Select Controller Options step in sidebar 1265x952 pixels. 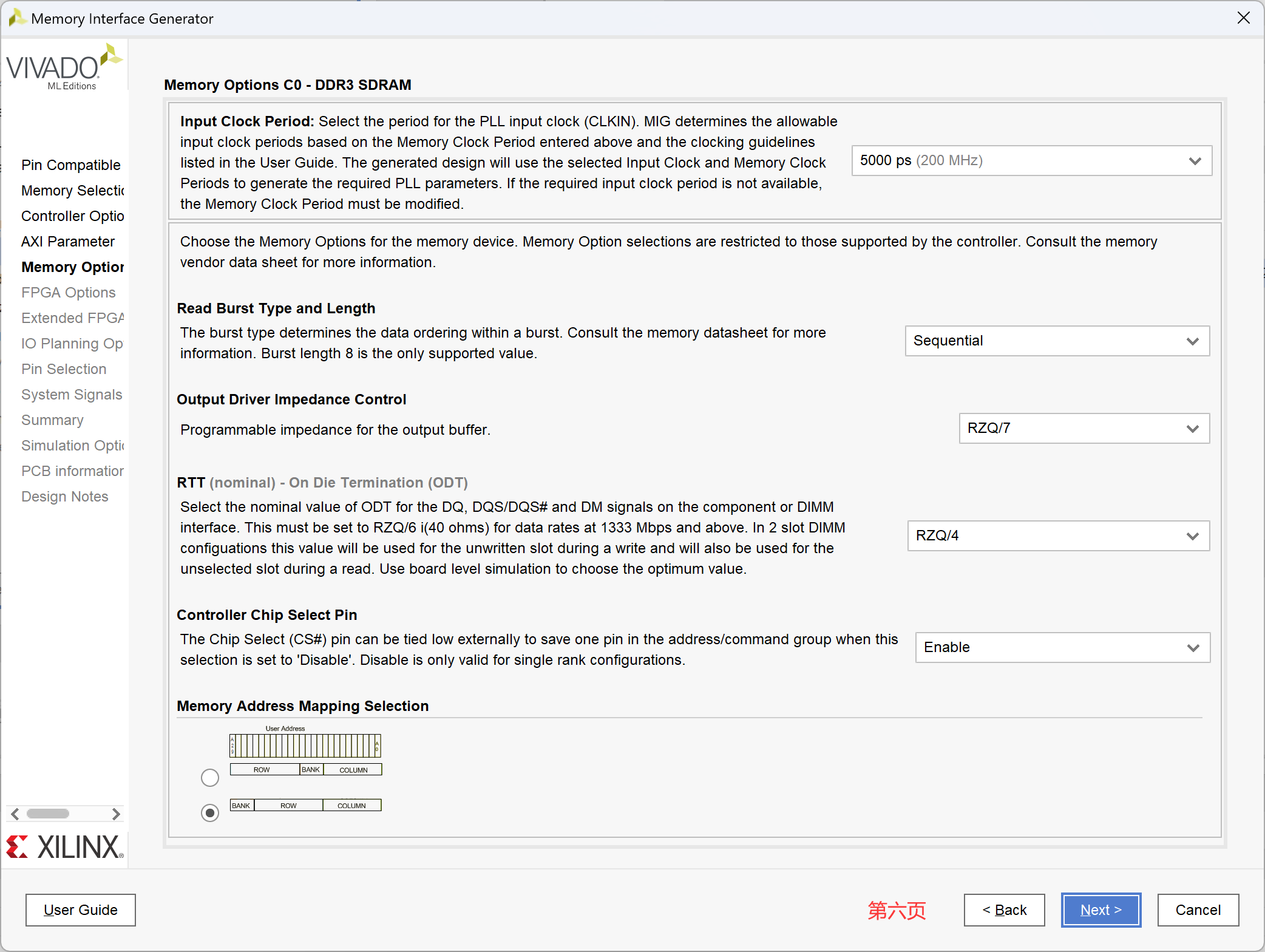tap(73, 216)
